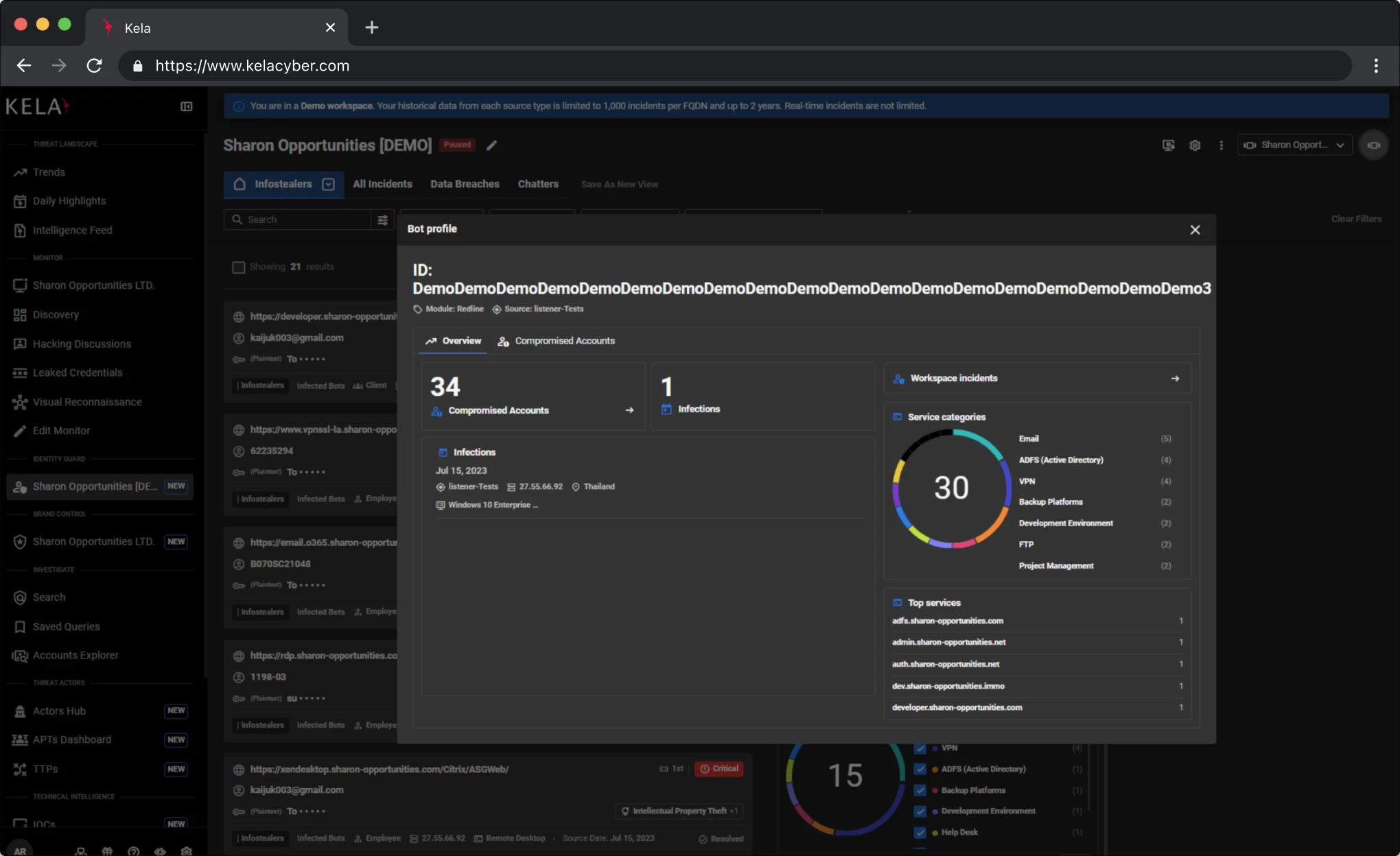Open Compromised Accounts arrow in 34 card
Image resolution: width=1400 pixels, height=856 pixels.
point(629,410)
